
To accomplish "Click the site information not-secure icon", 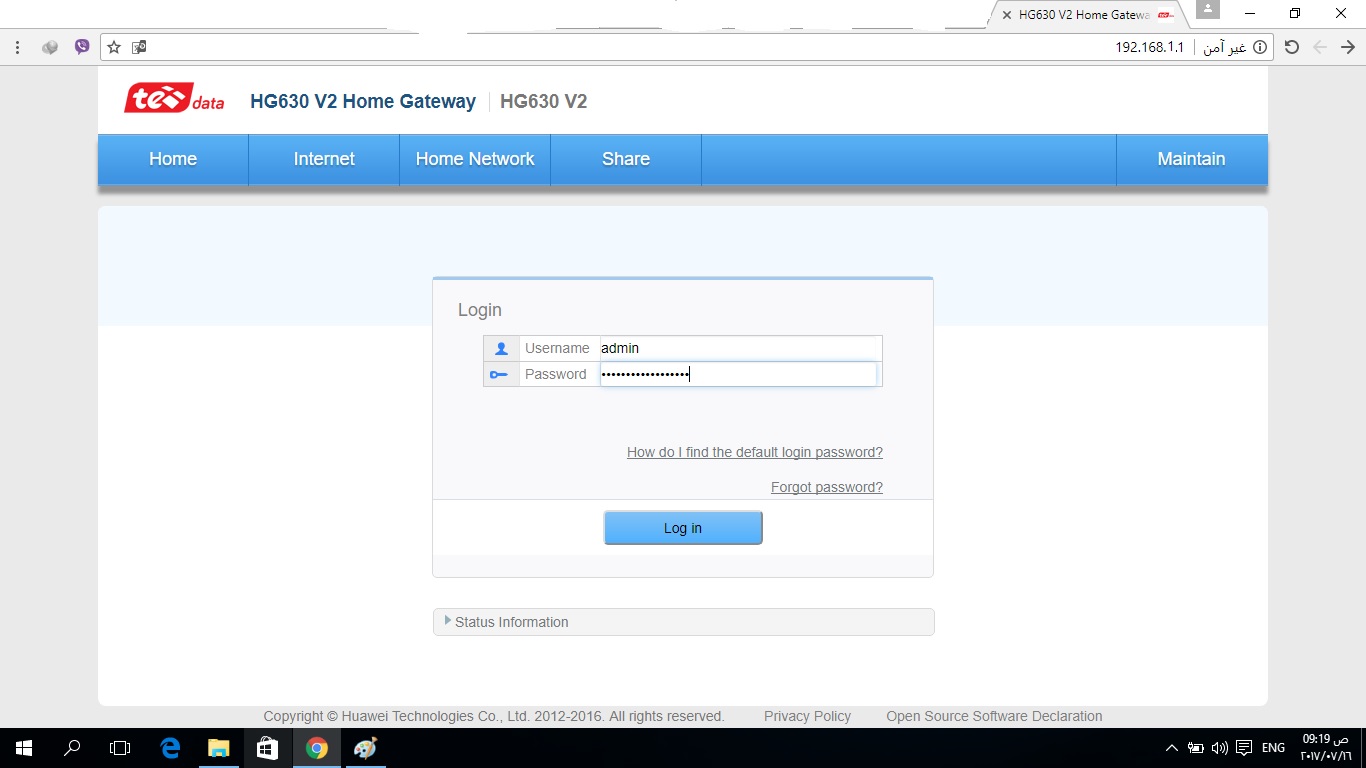I will 1260,47.
